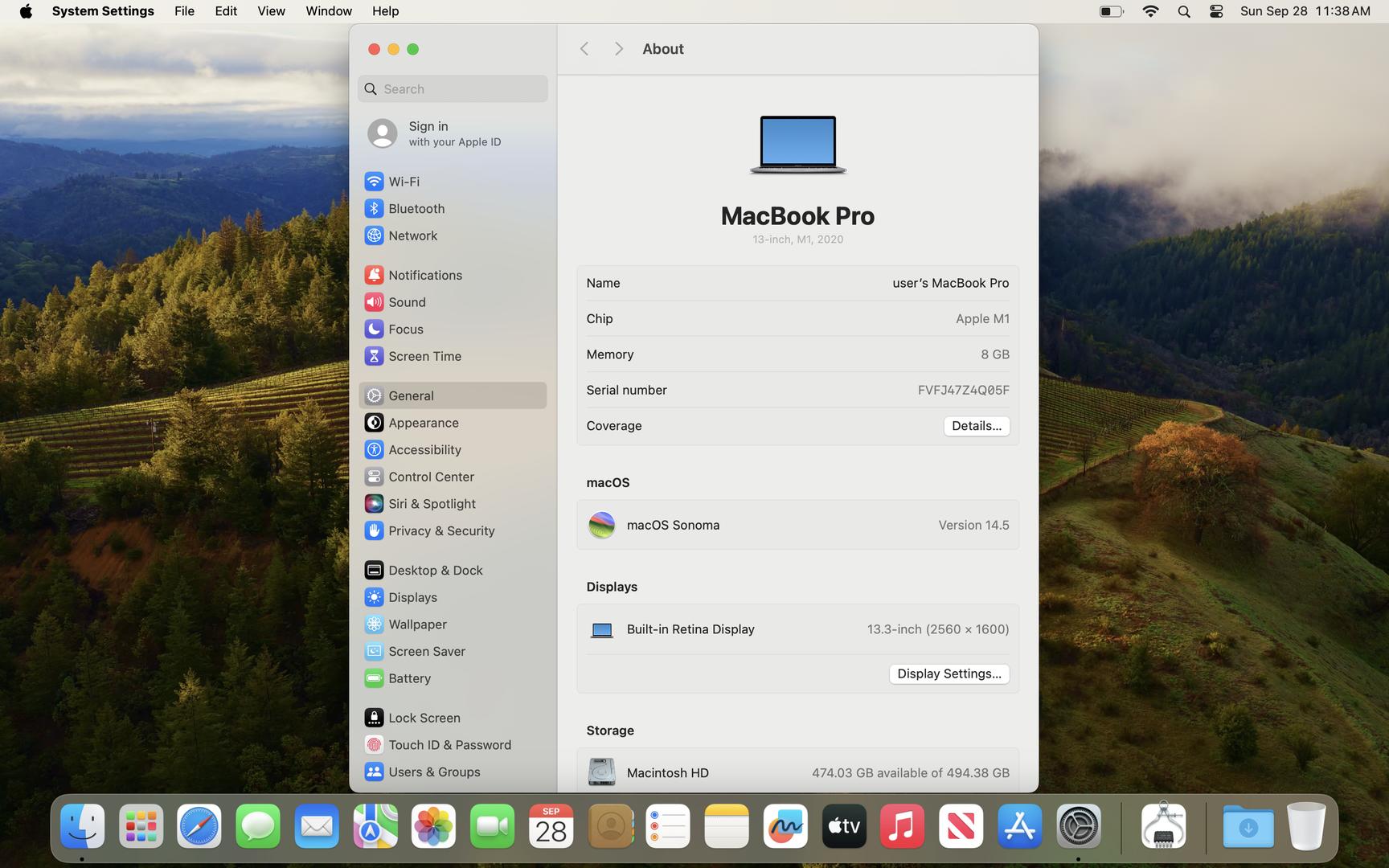1389x868 pixels.
Task: Open Launchpad from the Dock
Action: [x=141, y=826]
